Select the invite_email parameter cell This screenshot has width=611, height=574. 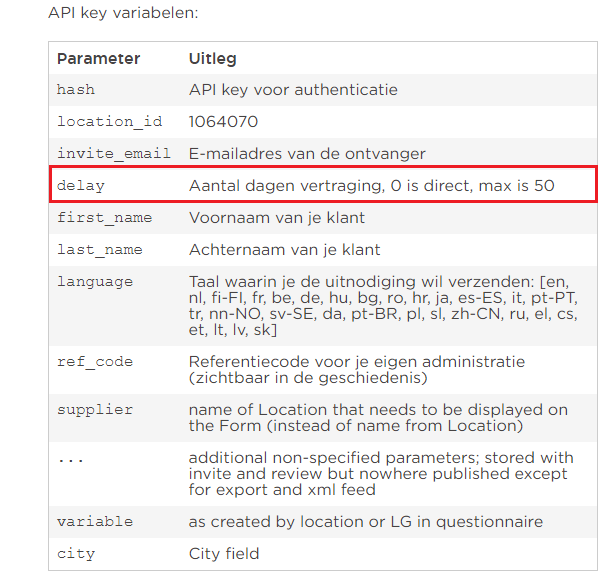114,154
